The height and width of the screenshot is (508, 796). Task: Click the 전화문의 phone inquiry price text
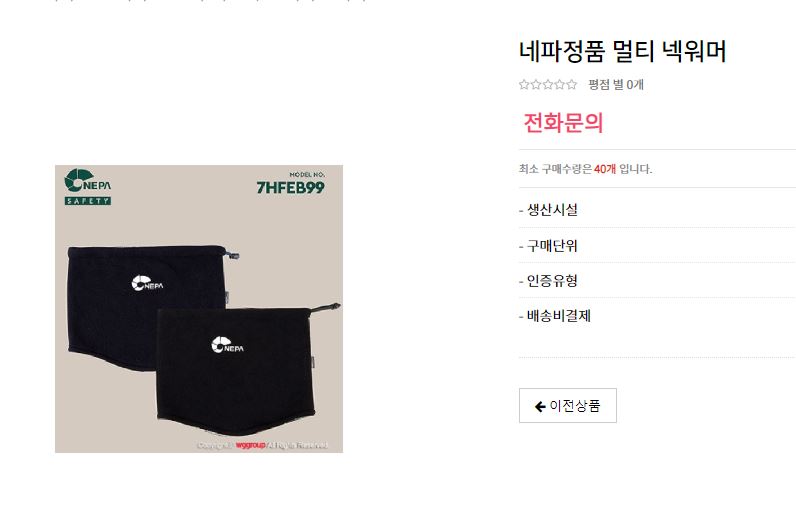click(x=563, y=123)
